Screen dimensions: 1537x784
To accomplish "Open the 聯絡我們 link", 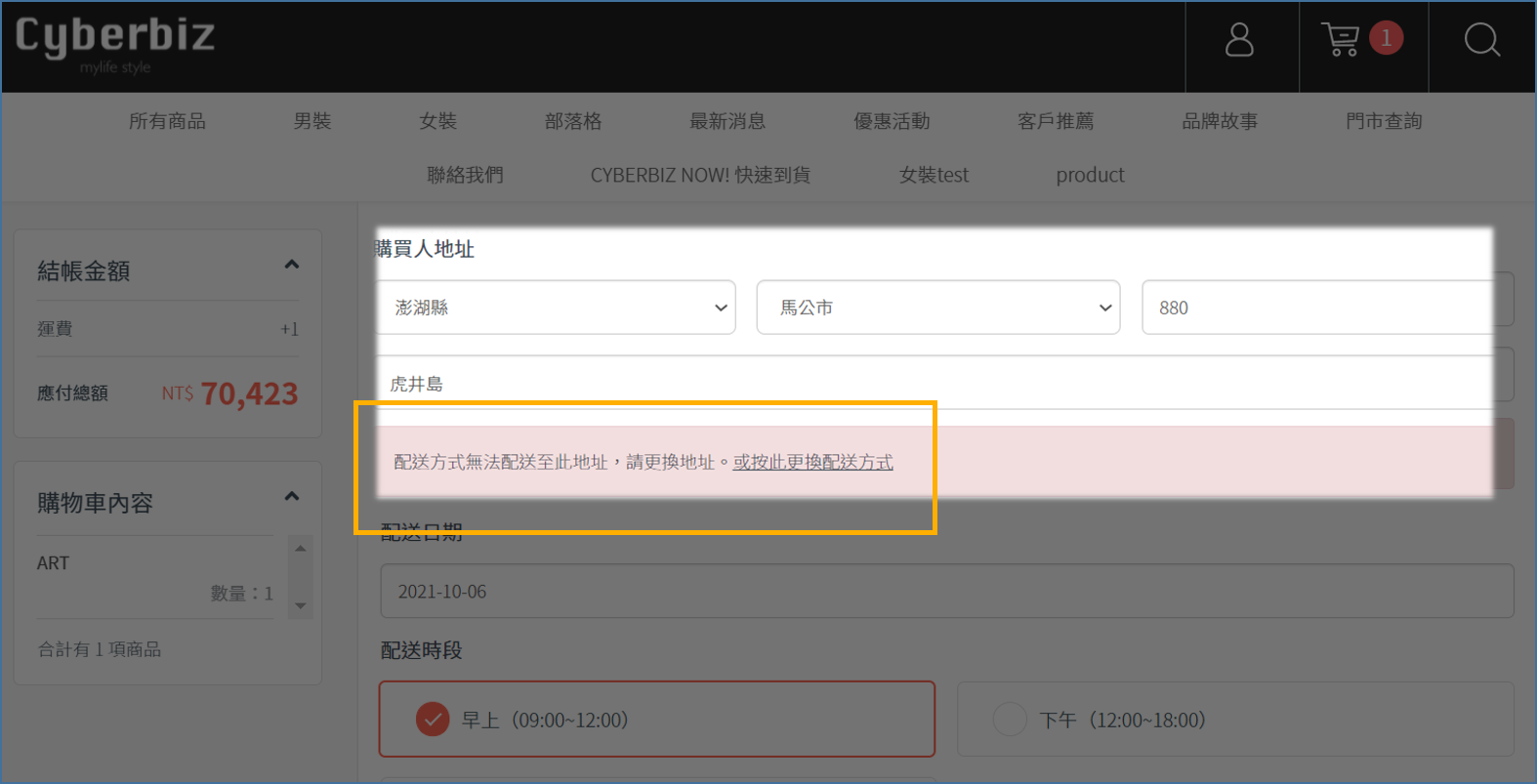I will point(465,175).
